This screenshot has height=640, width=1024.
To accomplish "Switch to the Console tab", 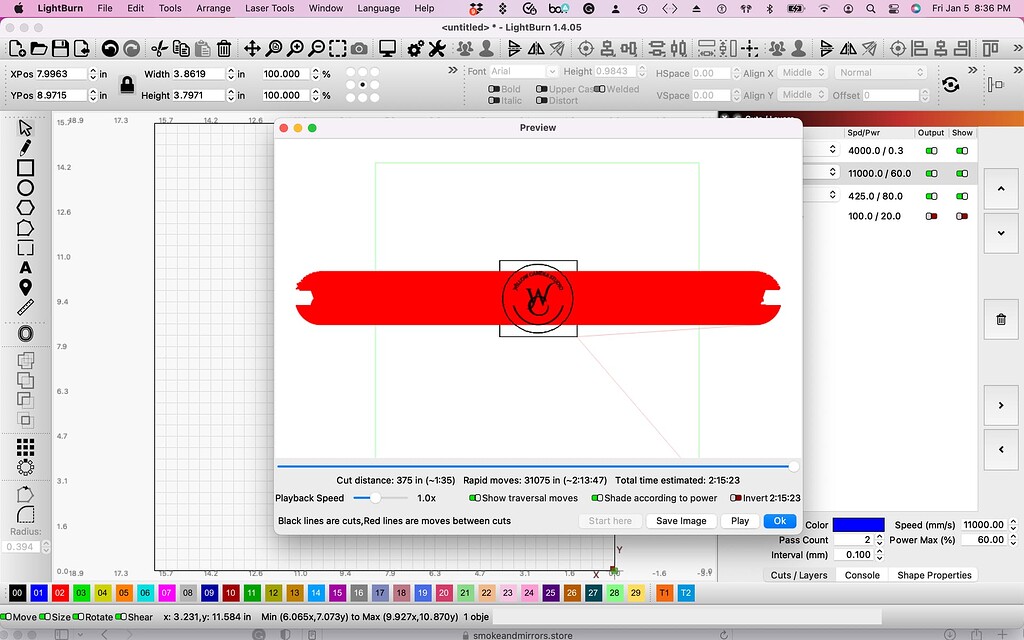I will pos(861,575).
